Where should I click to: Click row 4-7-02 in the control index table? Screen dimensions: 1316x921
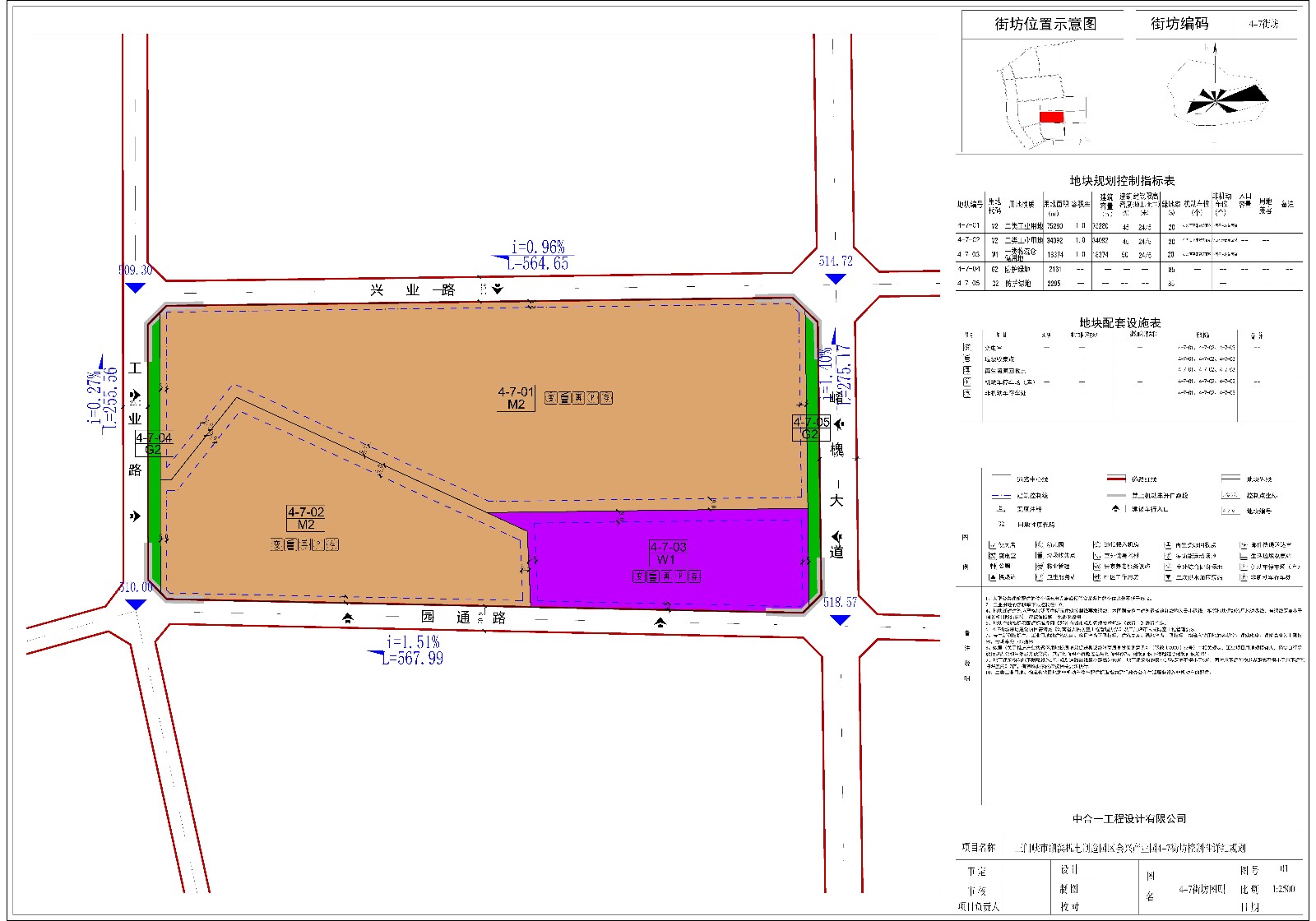(1129, 240)
